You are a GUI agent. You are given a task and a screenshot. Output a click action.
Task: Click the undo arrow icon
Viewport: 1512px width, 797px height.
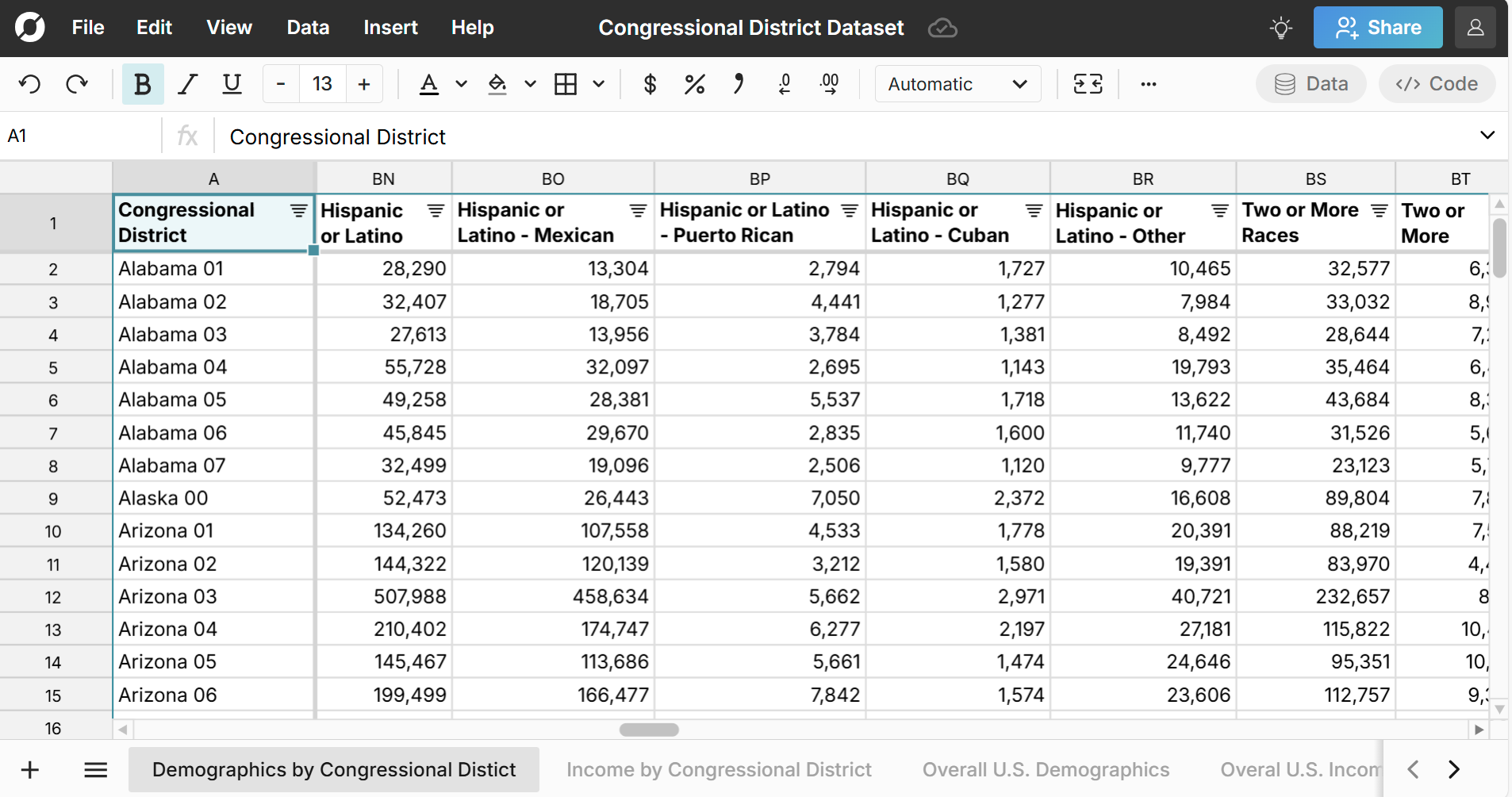tap(30, 84)
